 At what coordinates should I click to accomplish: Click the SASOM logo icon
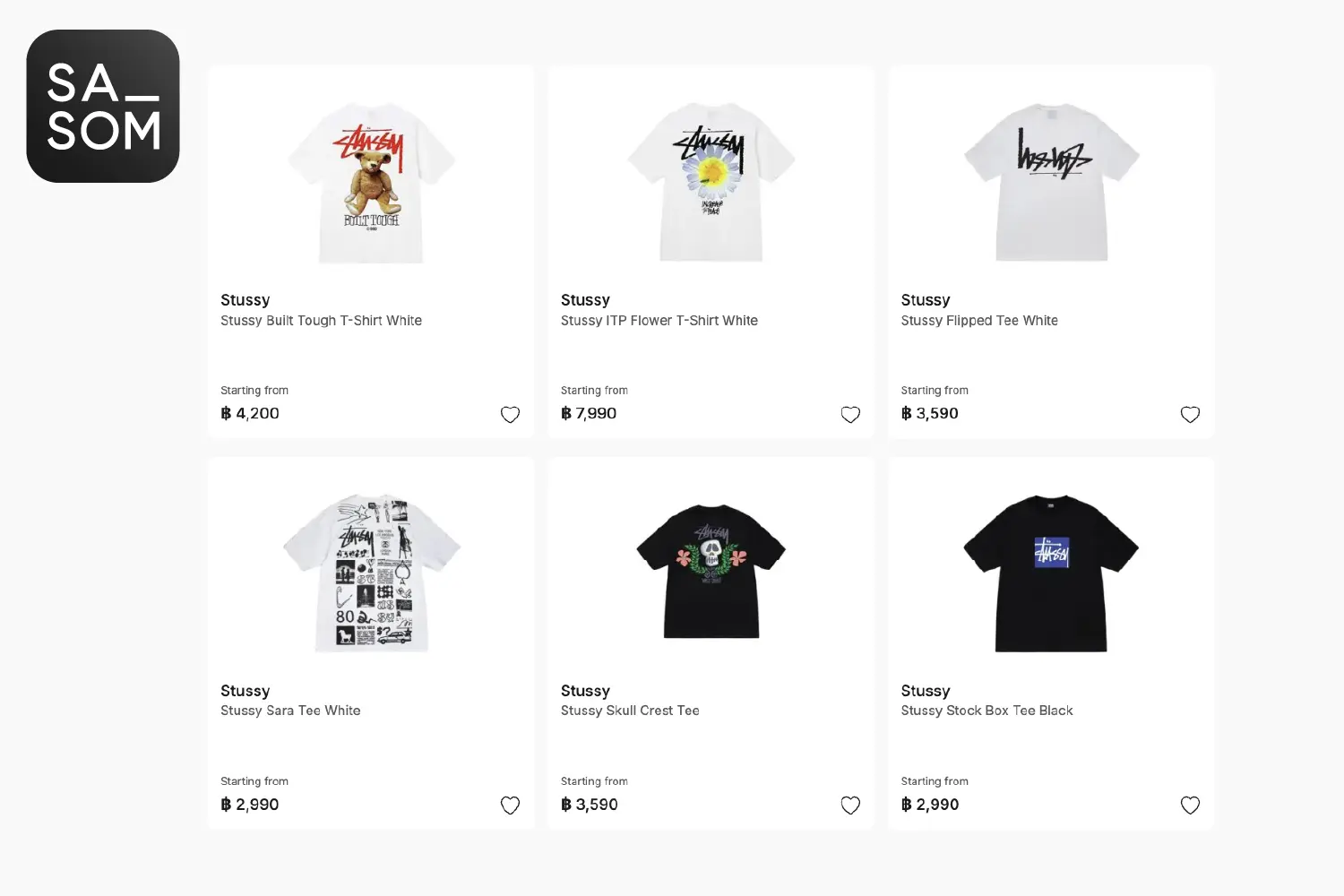click(103, 106)
